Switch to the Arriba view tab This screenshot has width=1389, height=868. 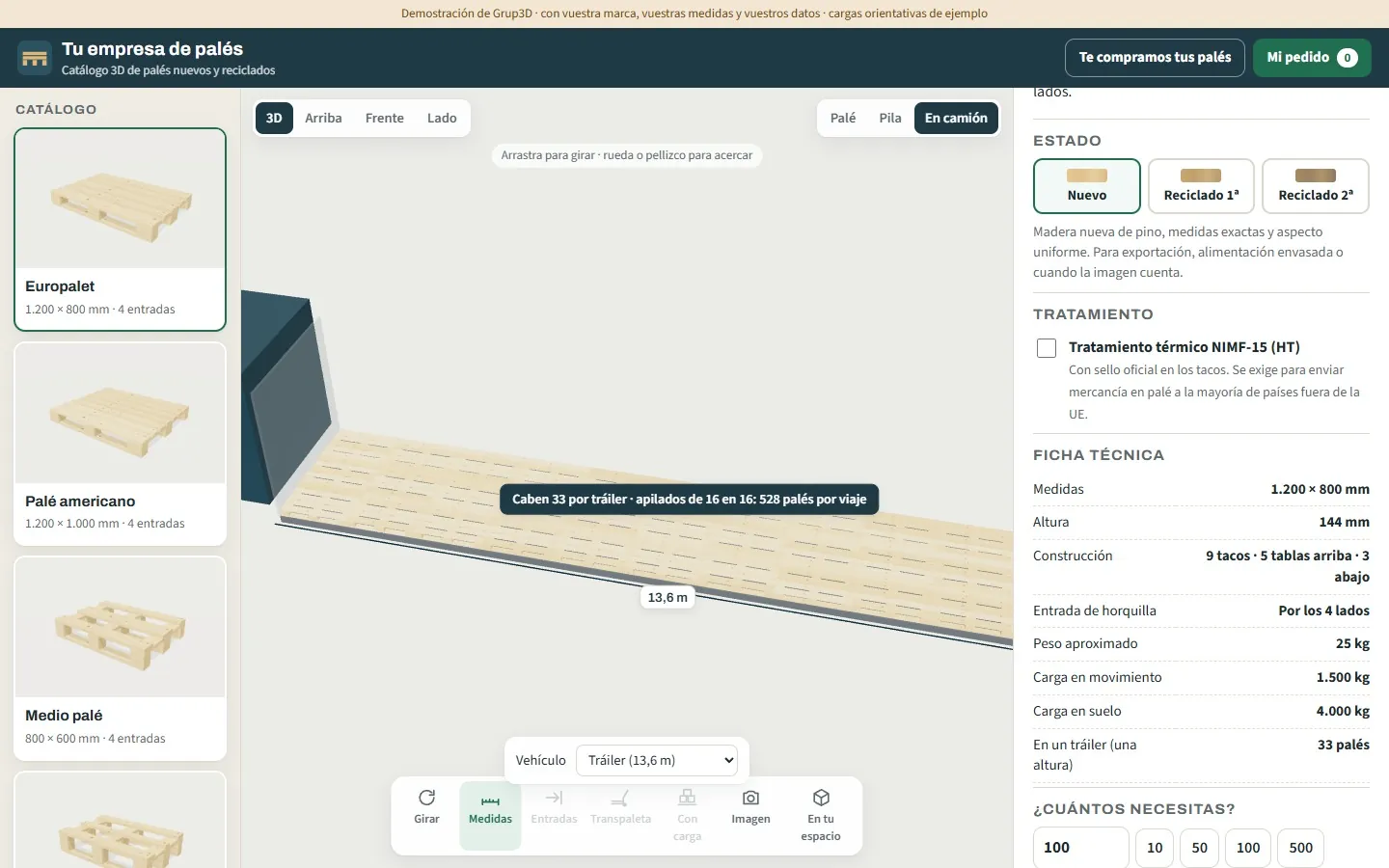[x=323, y=118]
